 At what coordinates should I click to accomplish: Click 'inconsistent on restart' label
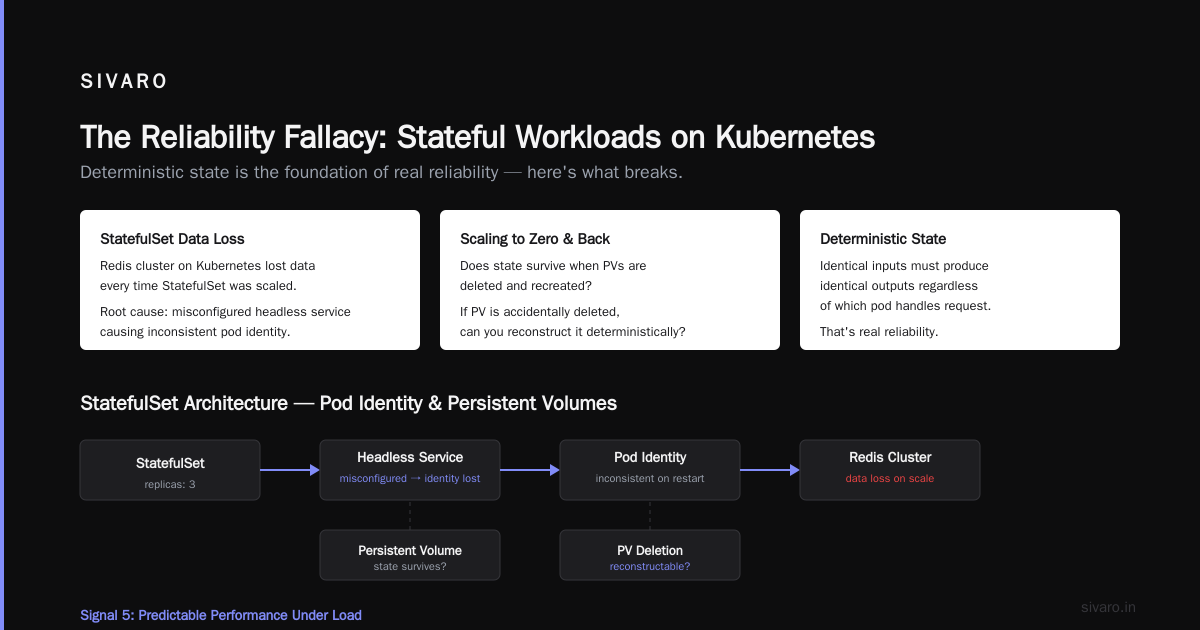point(650,478)
